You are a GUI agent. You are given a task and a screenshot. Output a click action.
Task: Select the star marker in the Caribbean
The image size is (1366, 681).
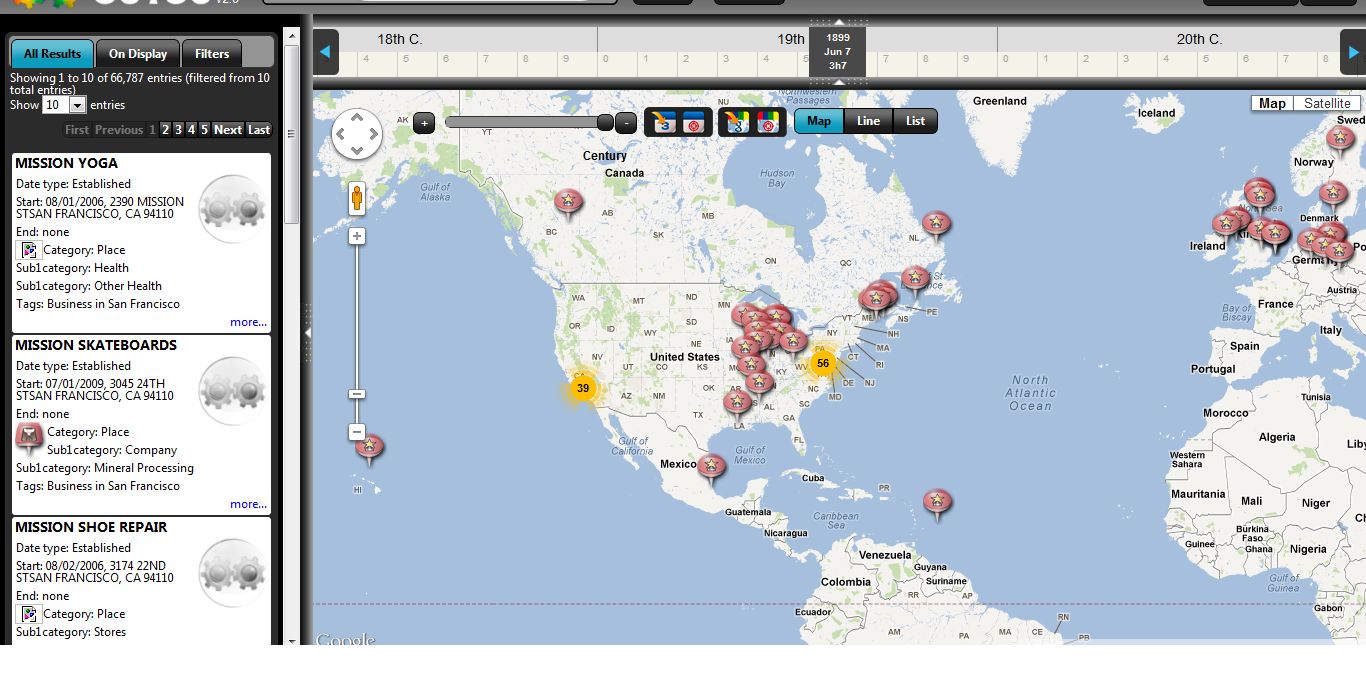pos(937,503)
